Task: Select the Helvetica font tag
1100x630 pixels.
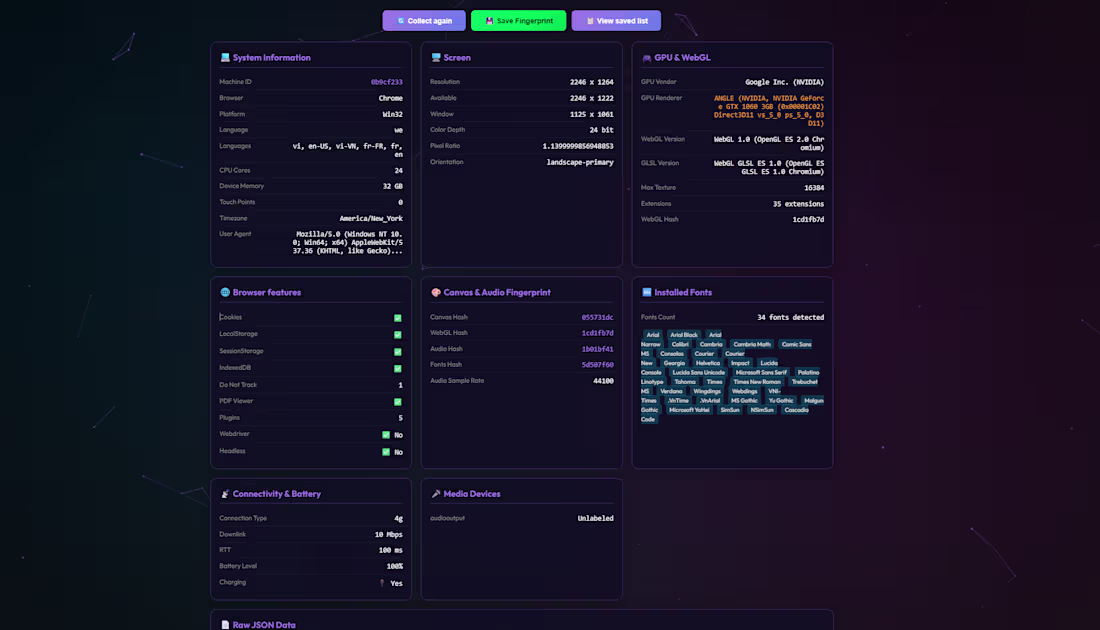Action: (x=708, y=363)
